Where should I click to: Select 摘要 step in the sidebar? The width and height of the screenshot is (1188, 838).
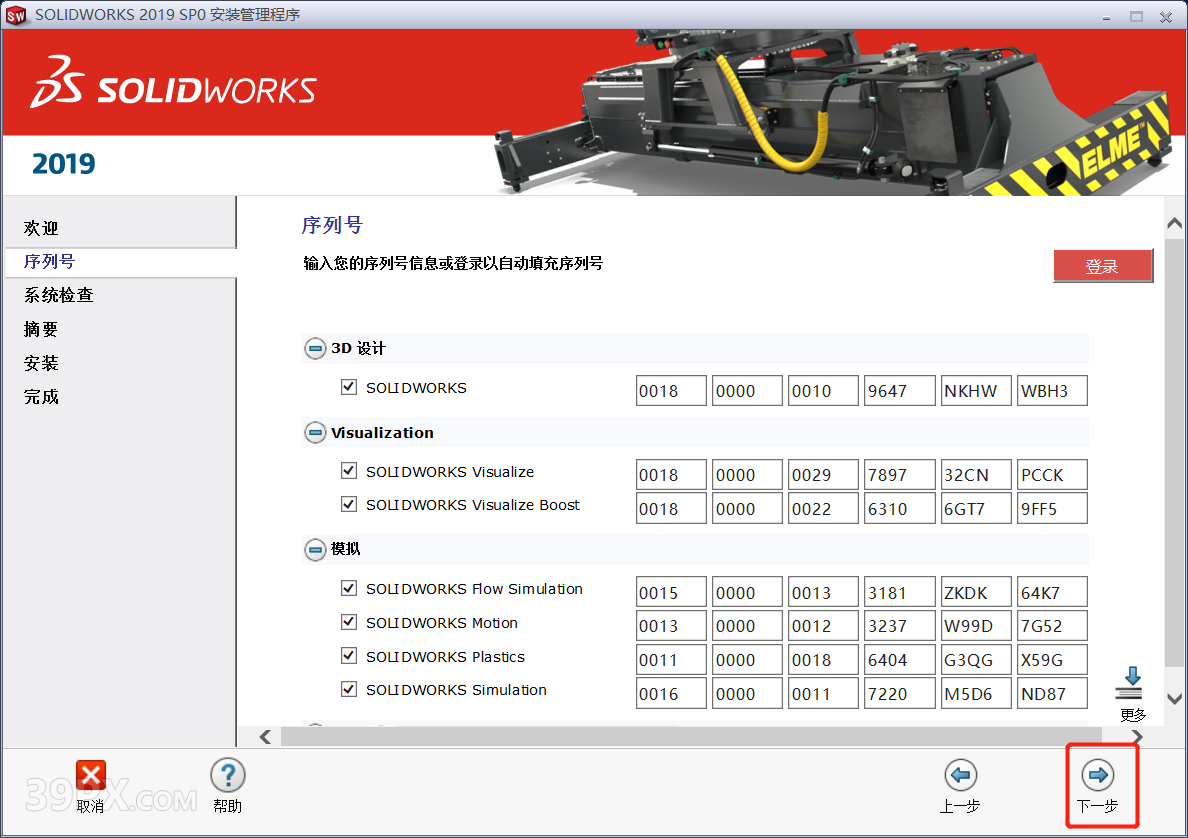point(42,329)
